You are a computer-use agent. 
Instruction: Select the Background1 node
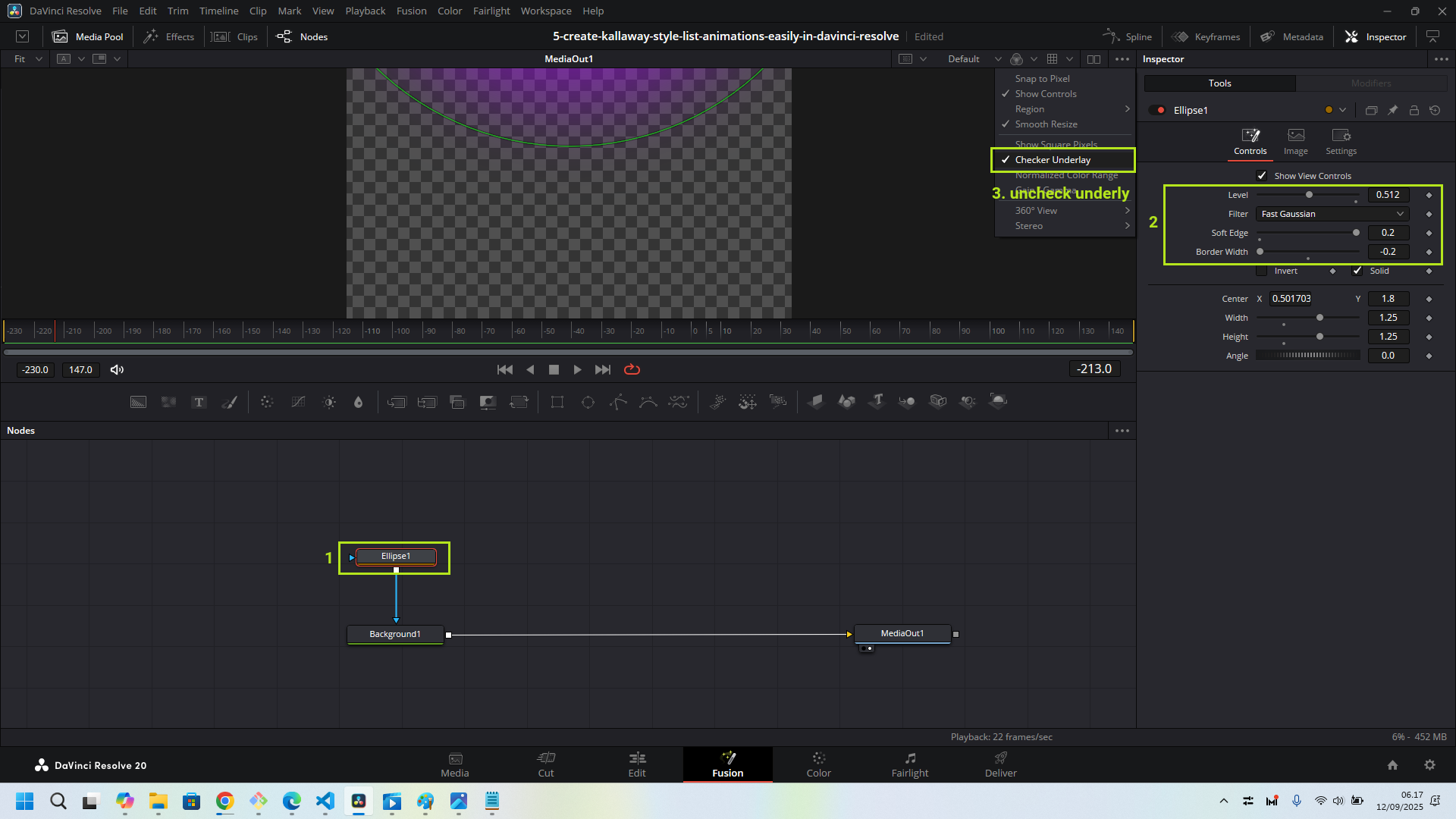coord(394,634)
